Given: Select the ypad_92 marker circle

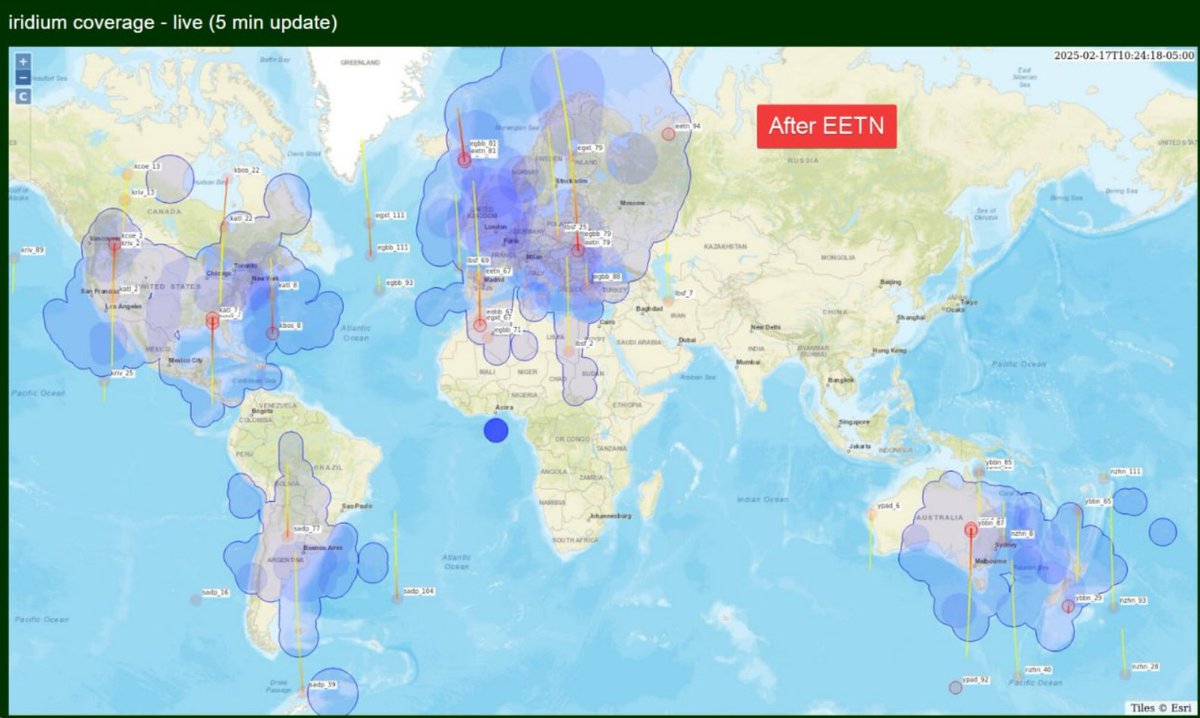Looking at the screenshot, I should click(955, 687).
